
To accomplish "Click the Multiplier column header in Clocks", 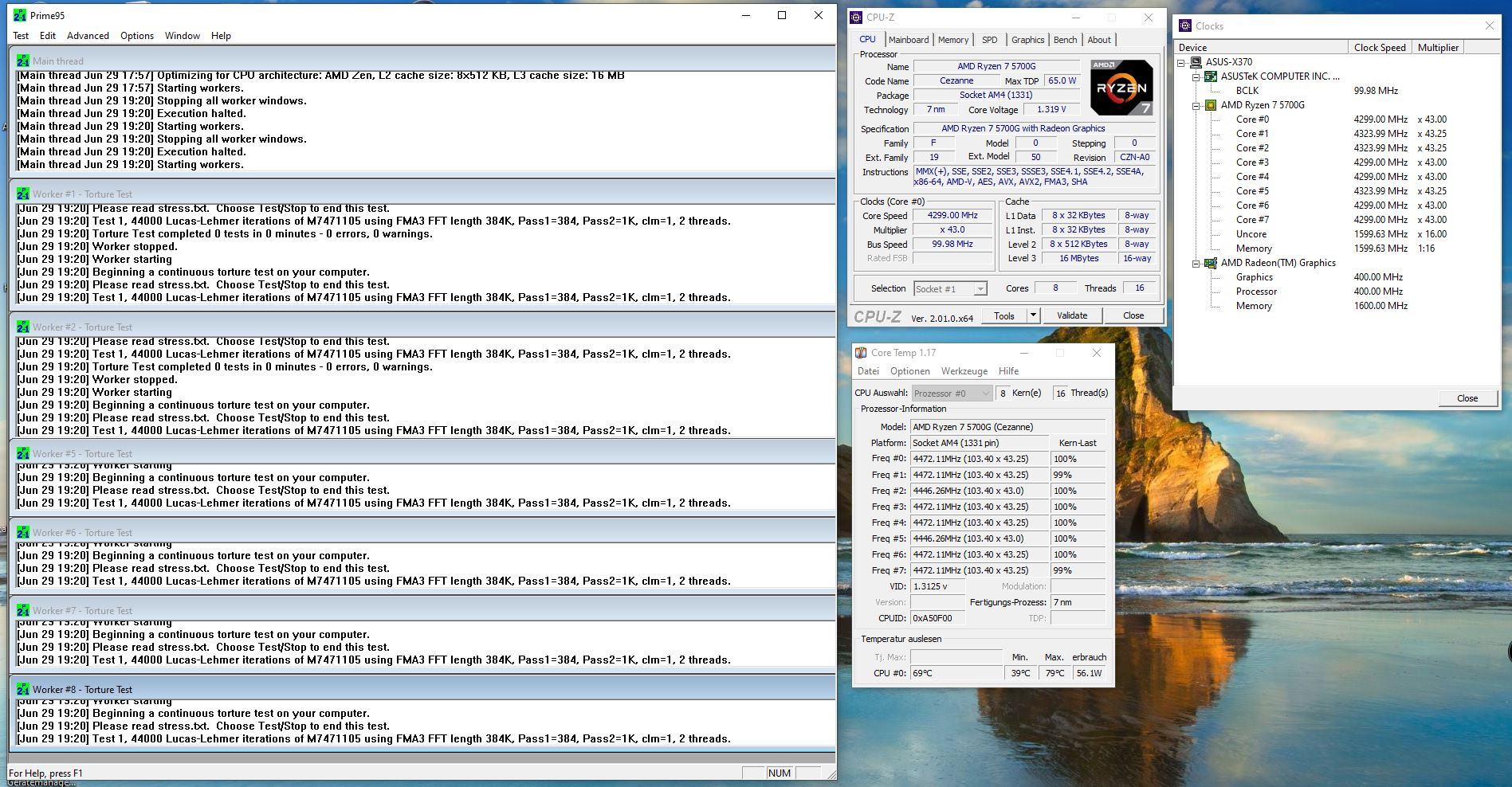I will 1439,48.
